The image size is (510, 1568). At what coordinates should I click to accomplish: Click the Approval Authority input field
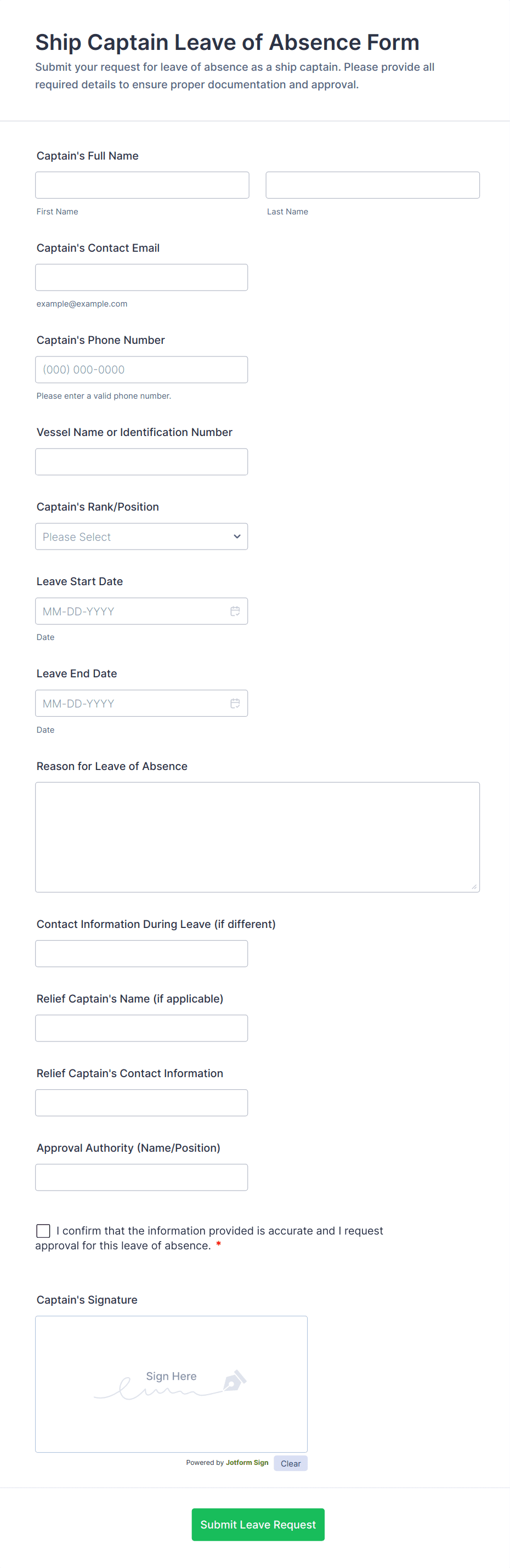[x=141, y=1177]
